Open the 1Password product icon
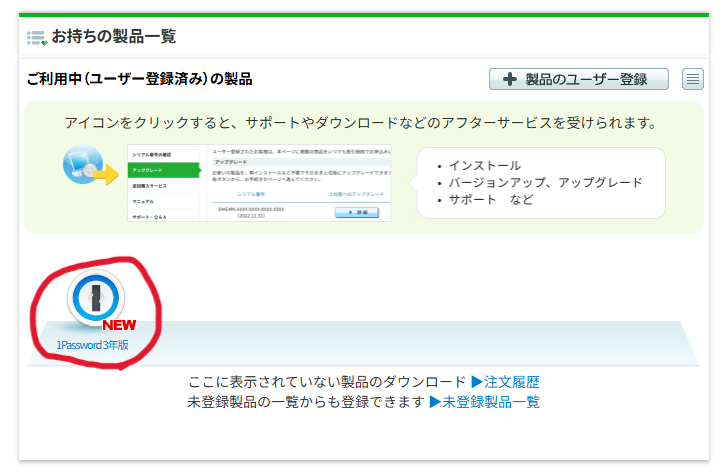Viewport: 726px width, 475px height. tap(97, 297)
